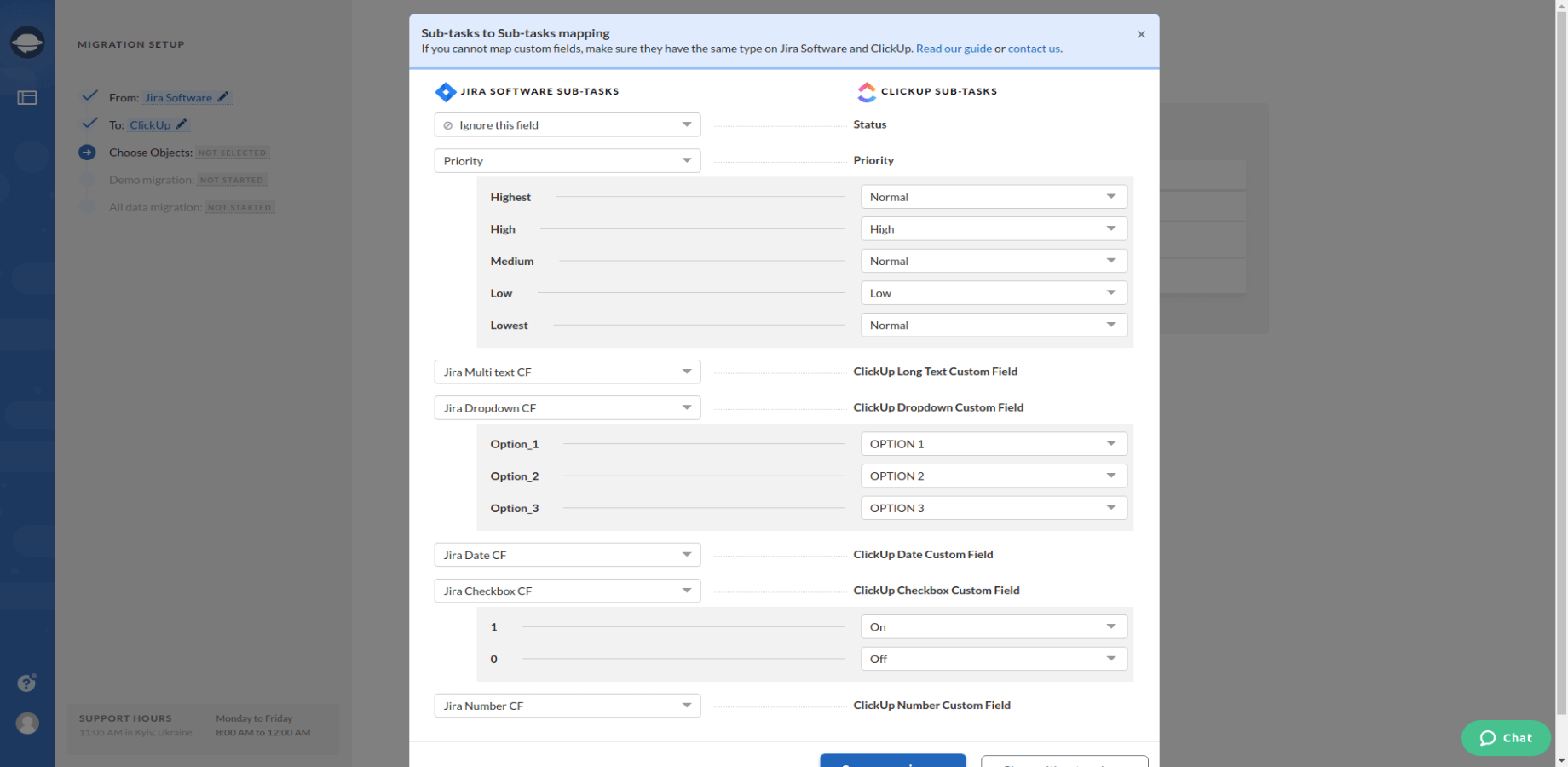Screen dimensions: 1568x767
Task: Click the arrow icon beside Choose Objects
Action: coord(89,152)
